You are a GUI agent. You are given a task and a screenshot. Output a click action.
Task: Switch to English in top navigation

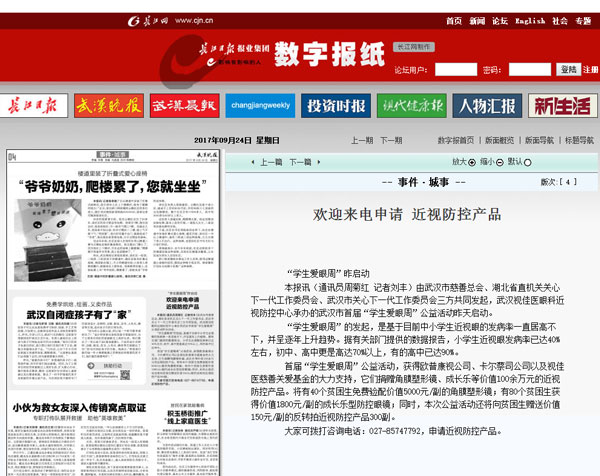coord(530,21)
